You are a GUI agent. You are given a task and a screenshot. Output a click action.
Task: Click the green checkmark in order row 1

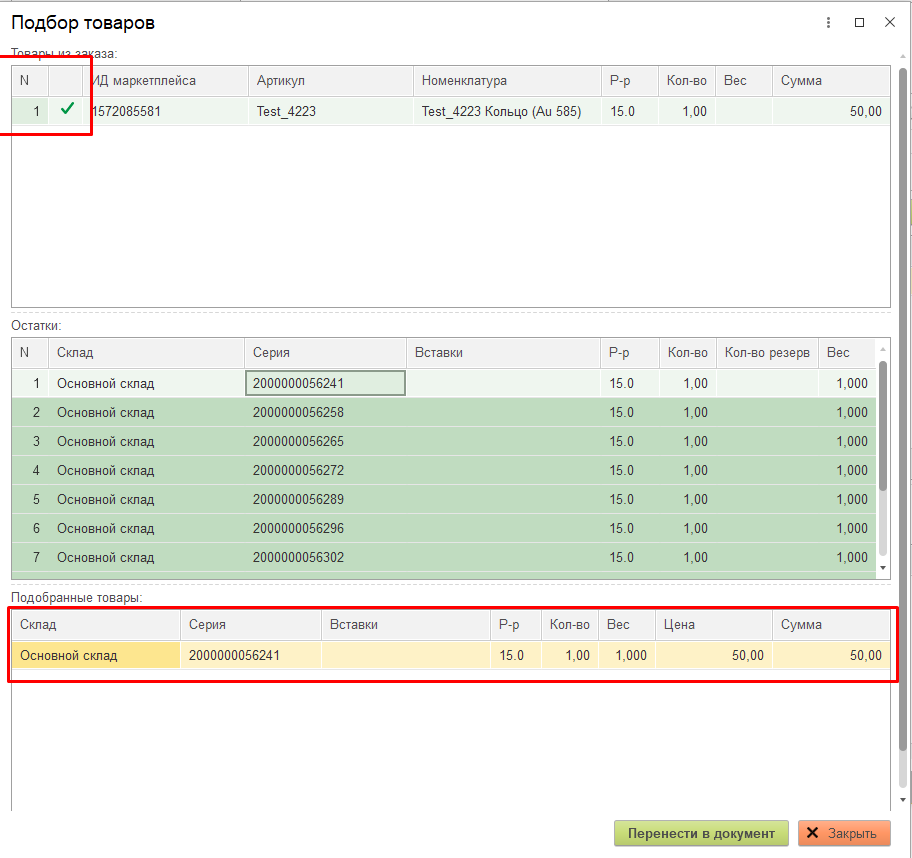pyautogui.click(x=67, y=109)
